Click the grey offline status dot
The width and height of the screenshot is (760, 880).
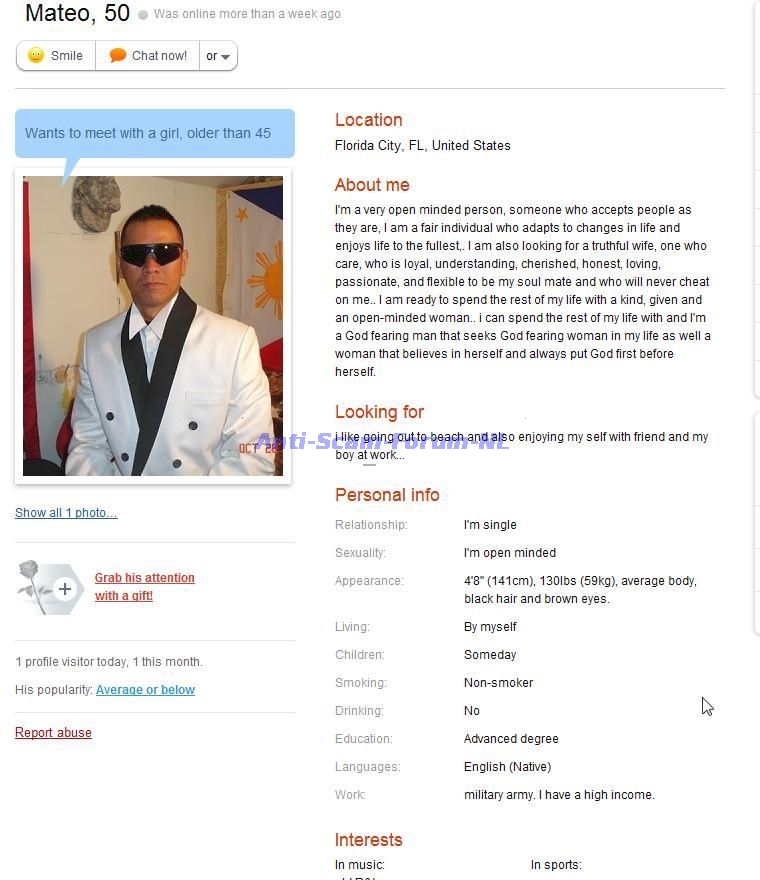(143, 15)
